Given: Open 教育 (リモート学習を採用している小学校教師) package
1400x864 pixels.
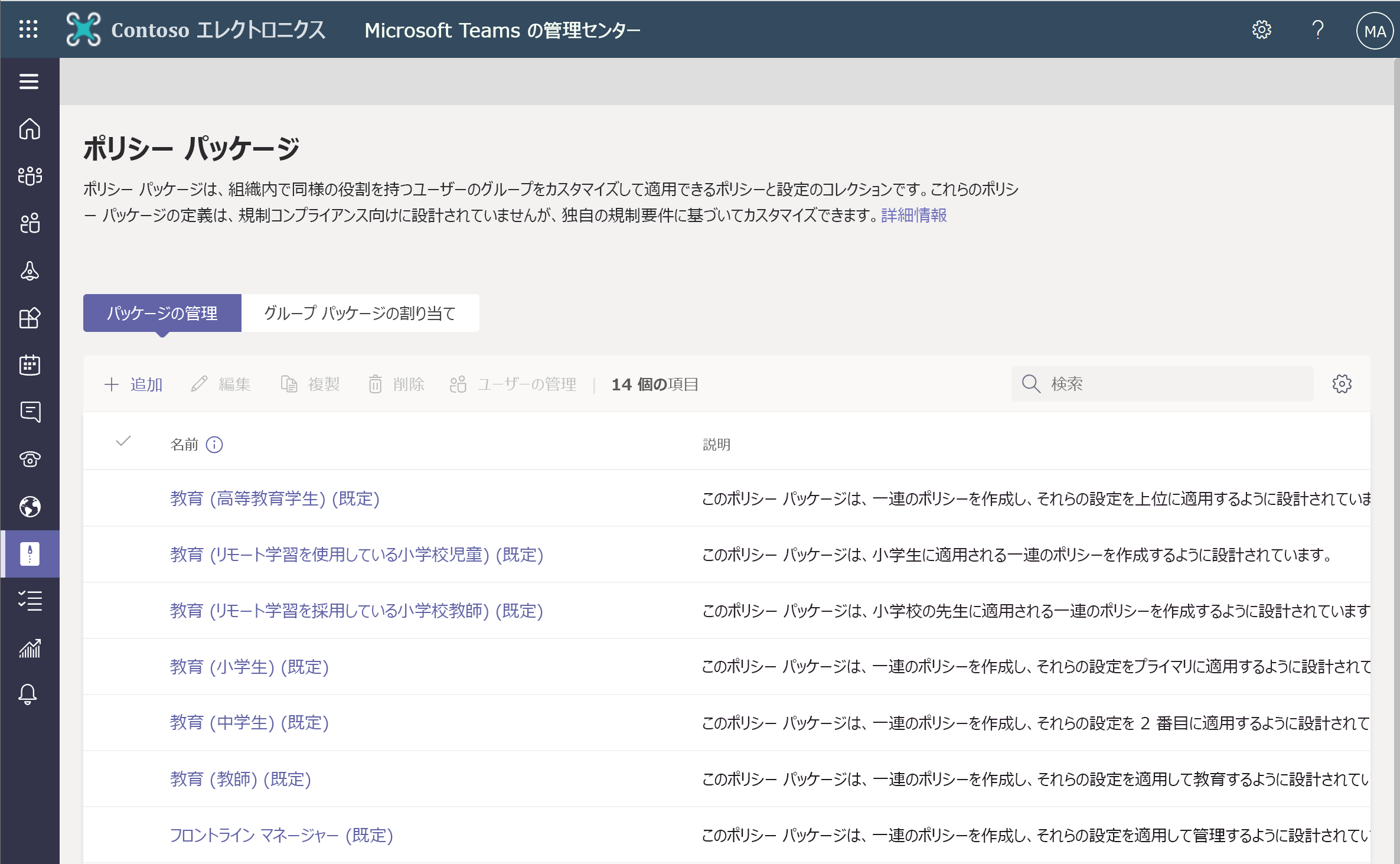Looking at the screenshot, I should [357, 611].
